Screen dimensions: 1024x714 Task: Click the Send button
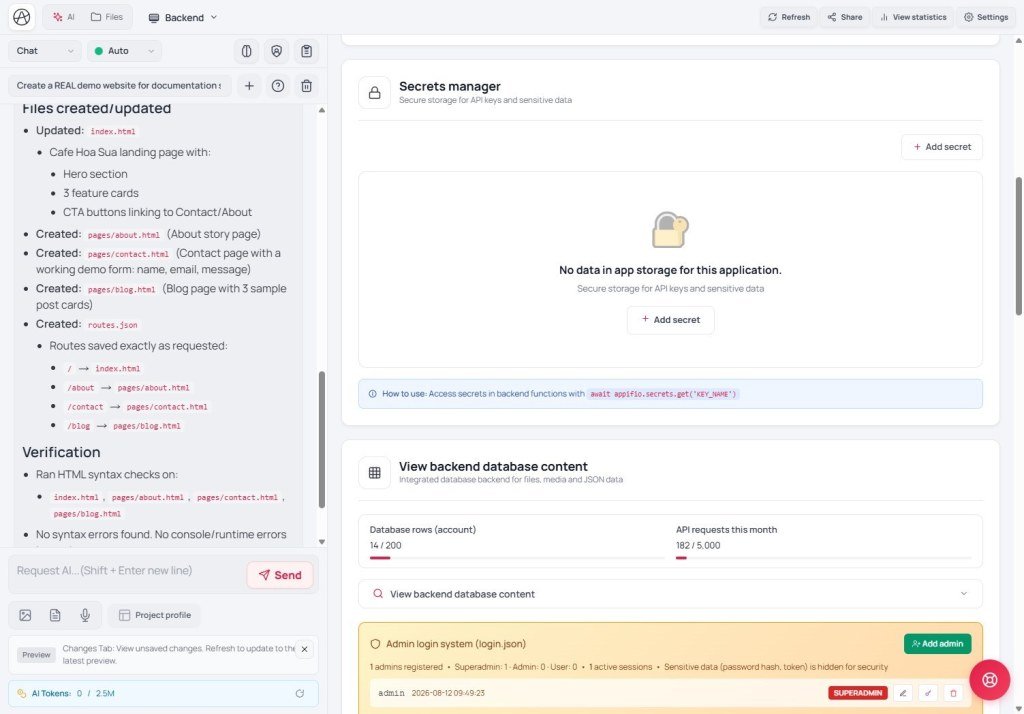click(x=280, y=575)
